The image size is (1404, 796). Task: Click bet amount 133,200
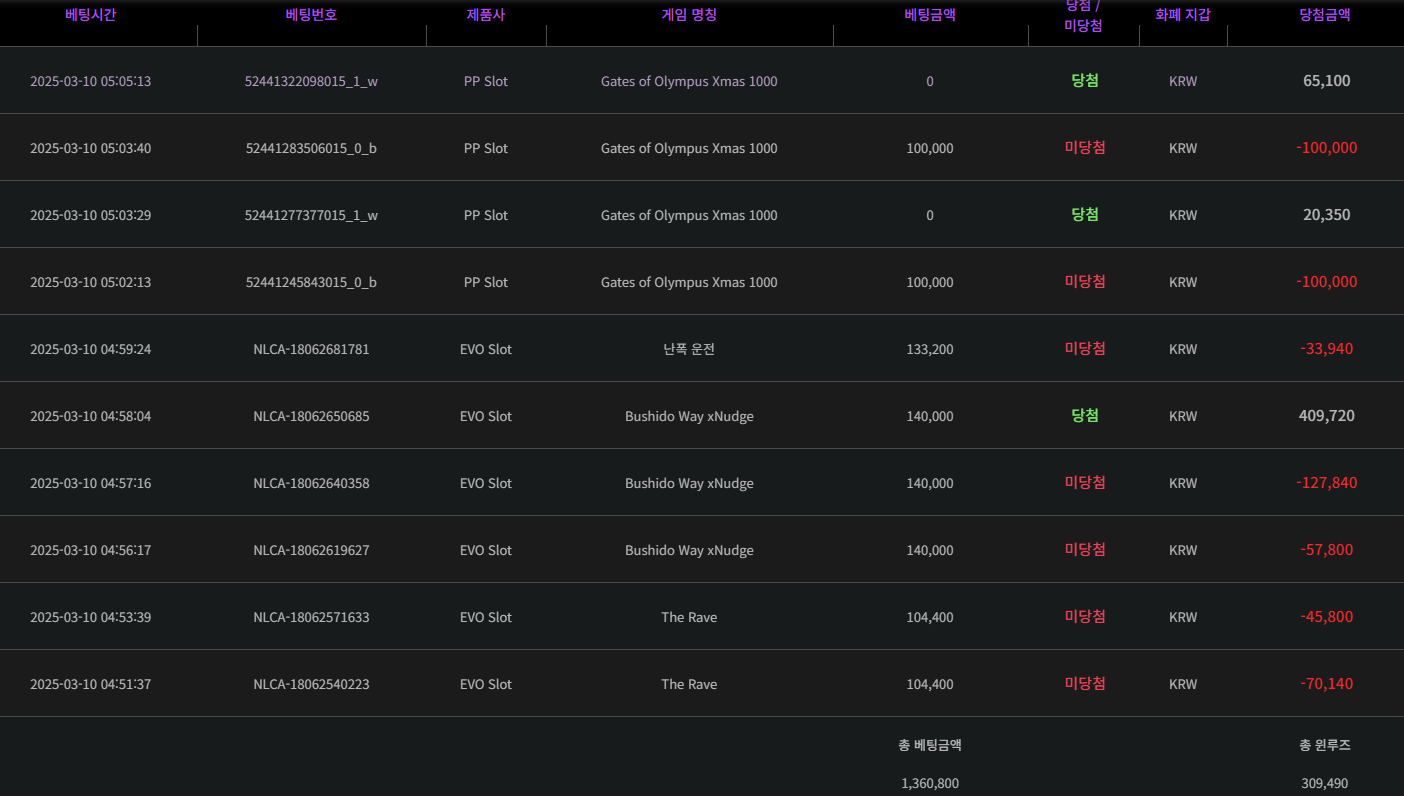click(x=930, y=349)
